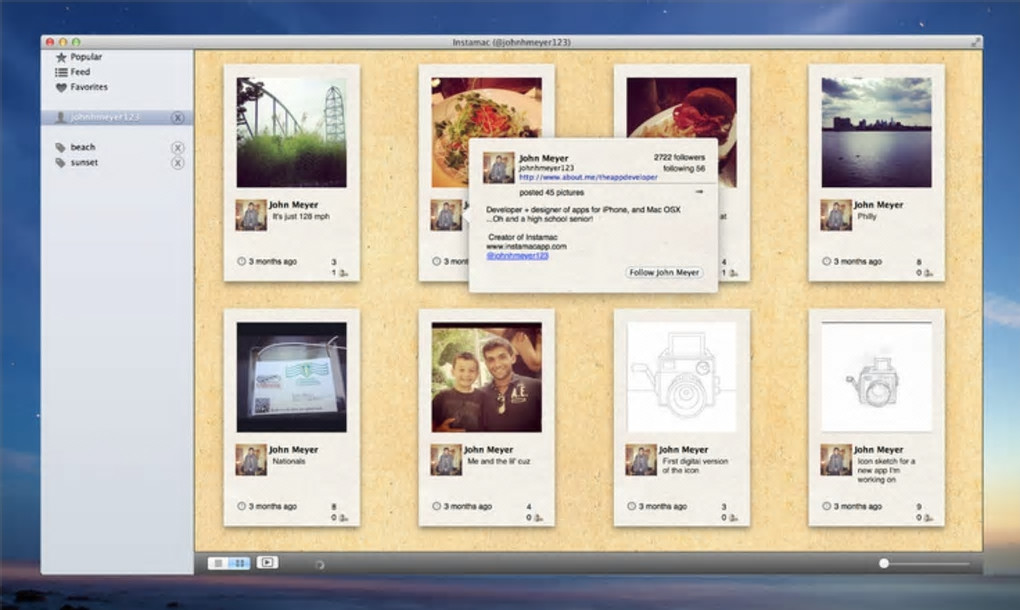Click the arrow next to posted 45 pictures
The image size is (1020, 610).
point(699,192)
